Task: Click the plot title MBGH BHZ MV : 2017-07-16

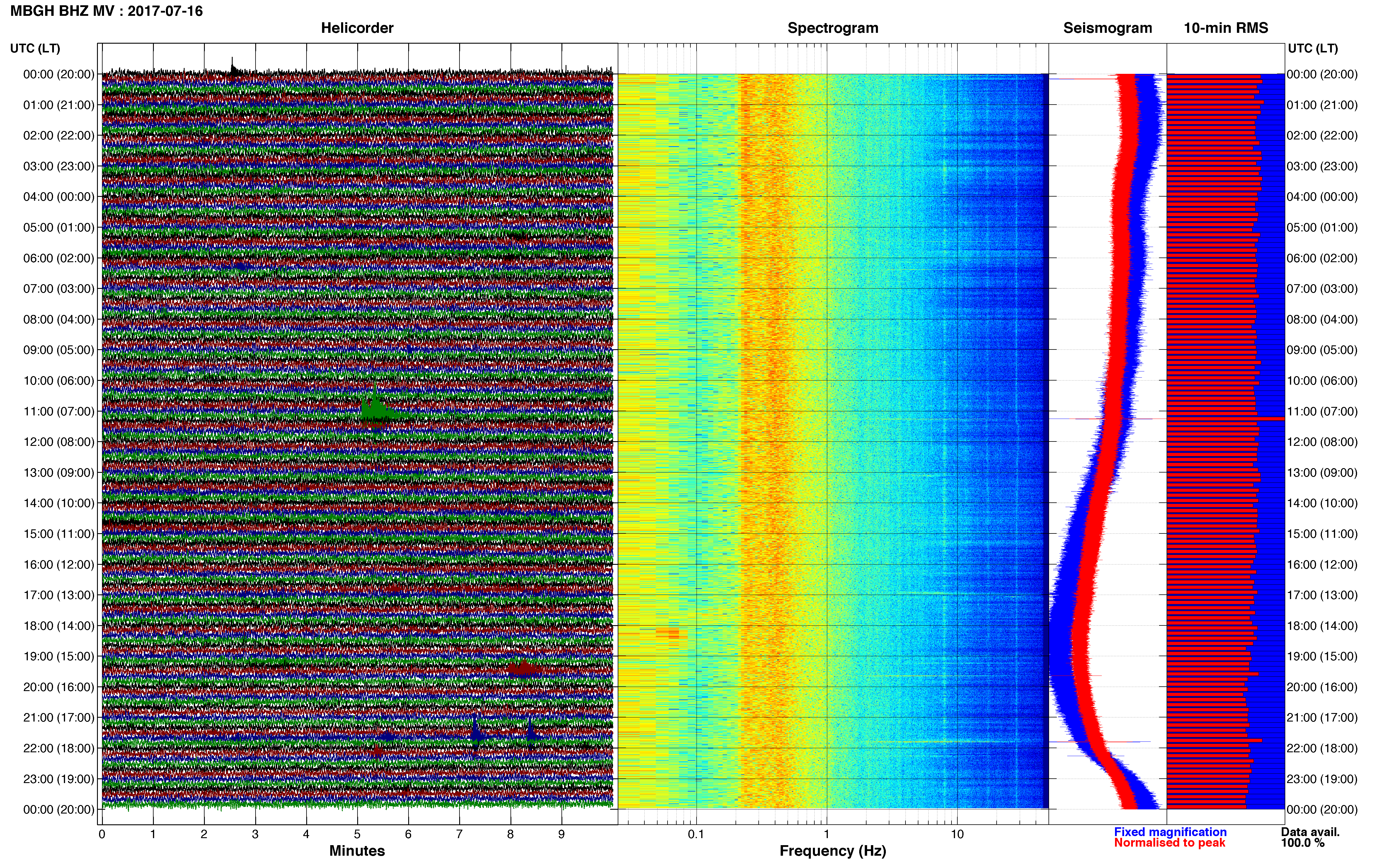Action: [106, 11]
